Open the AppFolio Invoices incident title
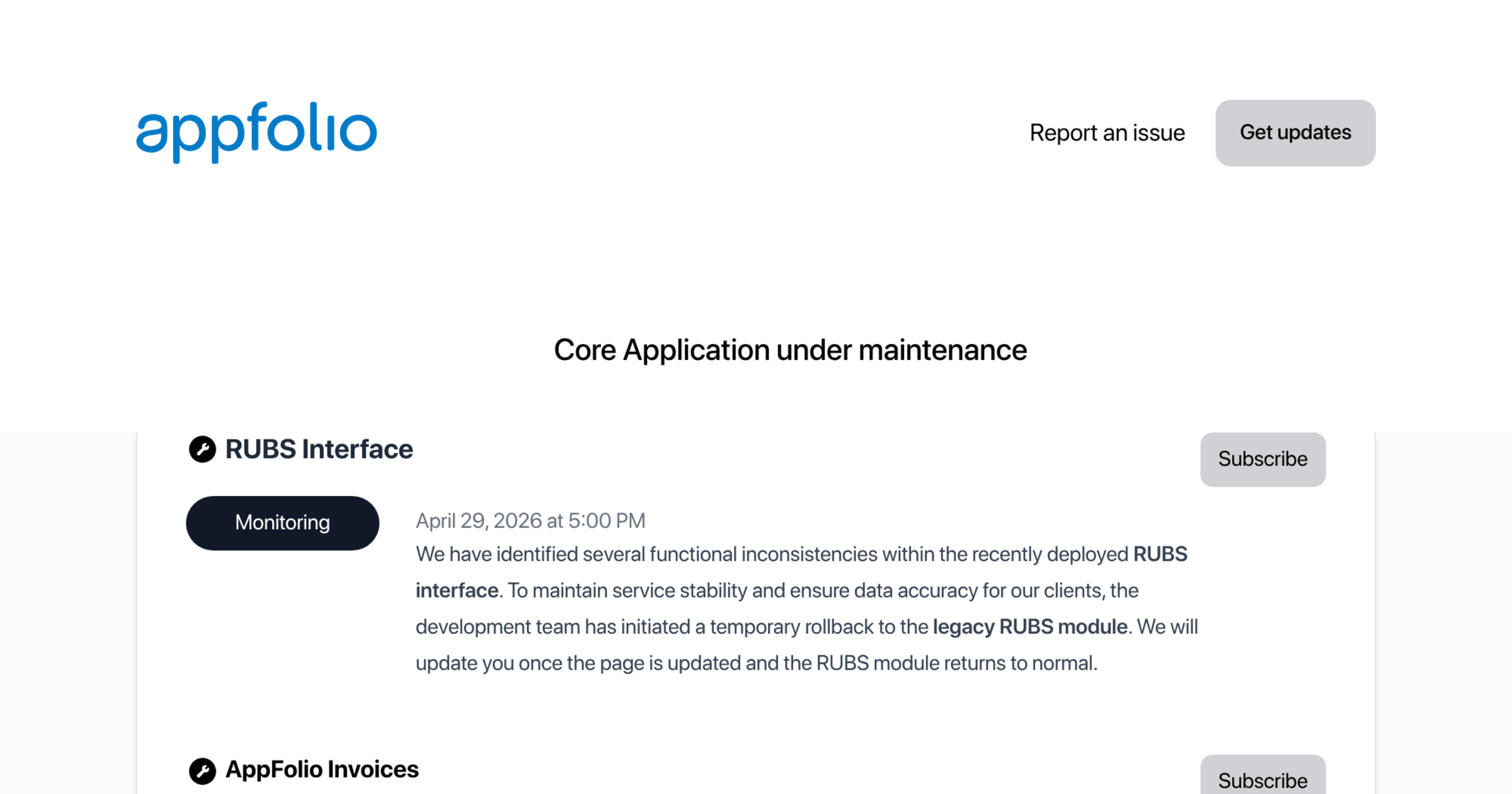 tap(322, 769)
